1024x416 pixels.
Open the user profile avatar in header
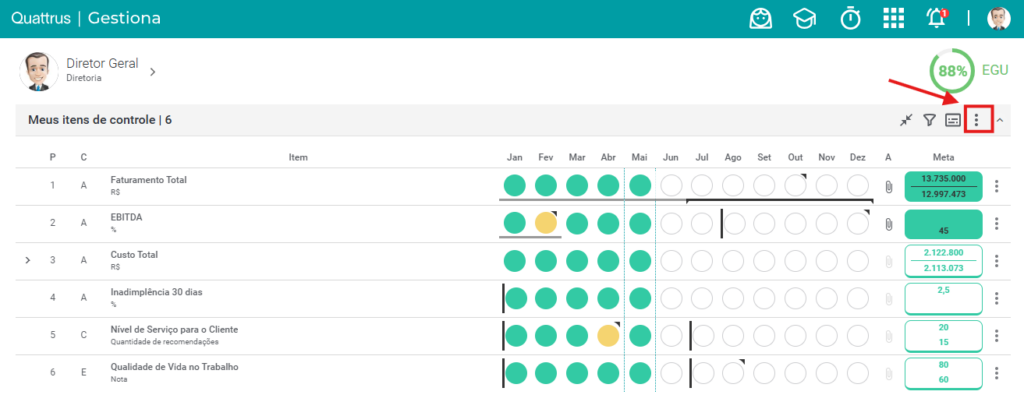999,18
